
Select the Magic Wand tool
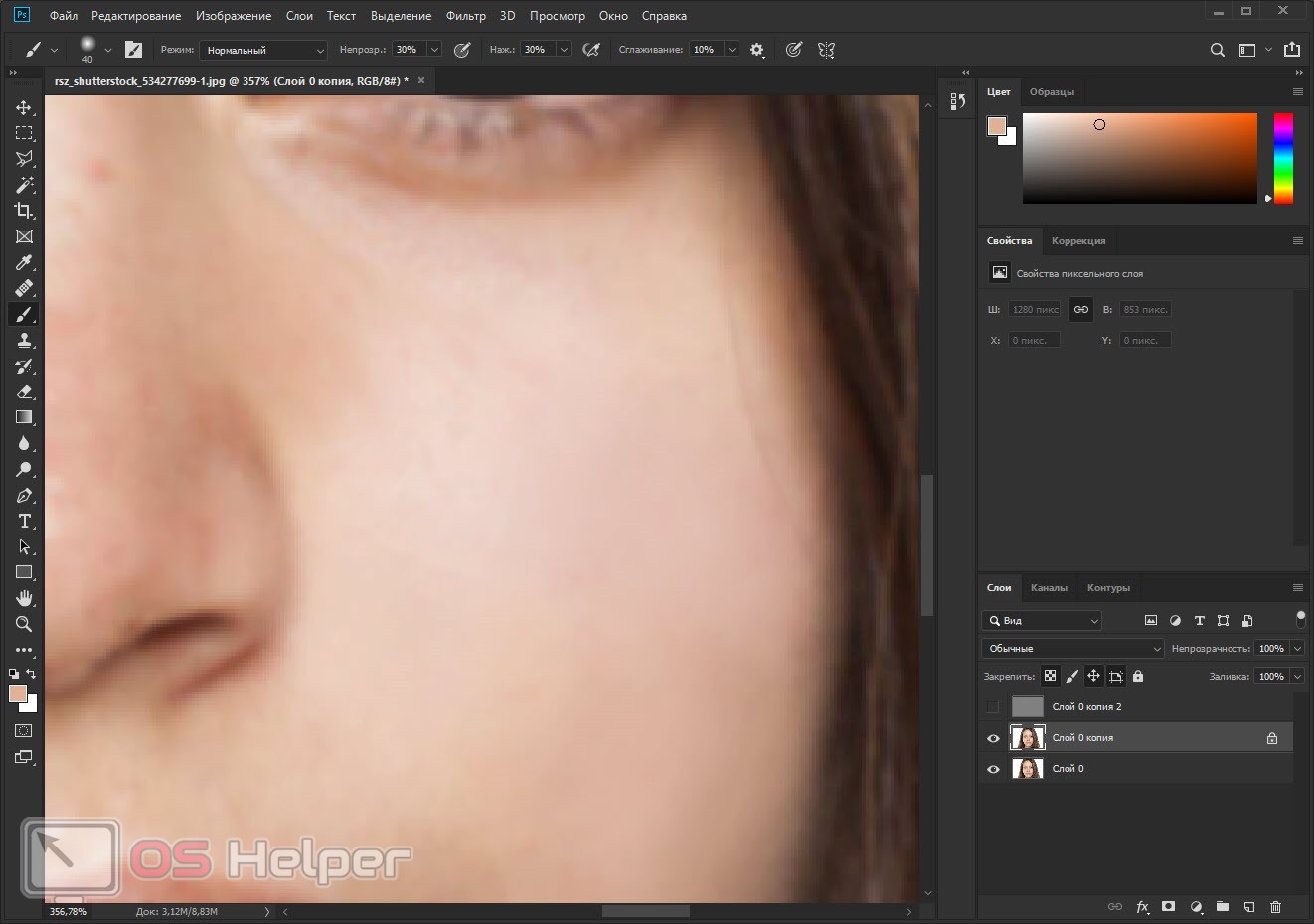click(x=24, y=185)
